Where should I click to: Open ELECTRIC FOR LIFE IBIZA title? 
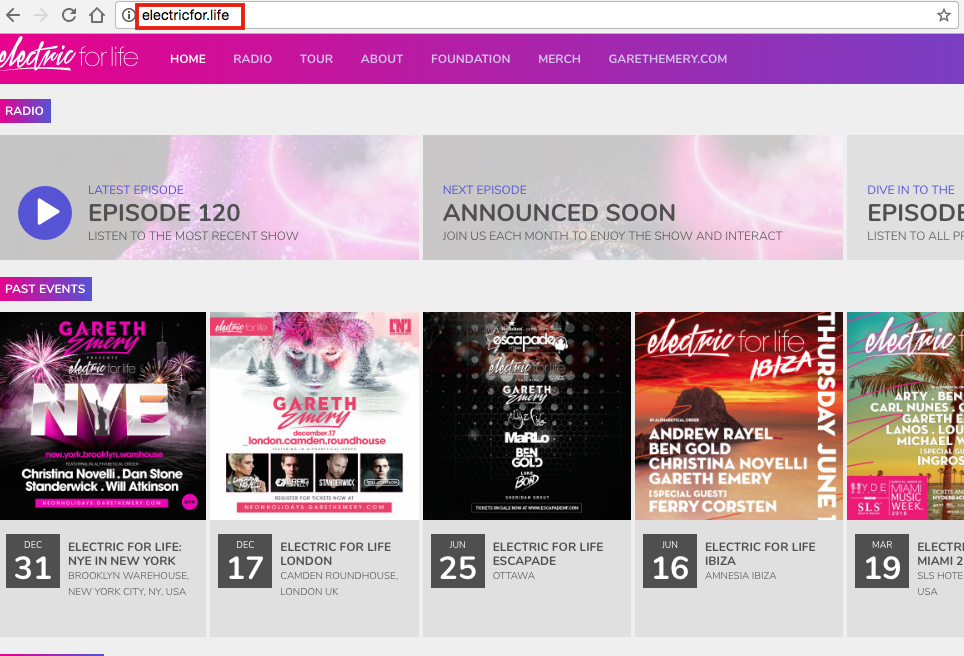[760, 553]
